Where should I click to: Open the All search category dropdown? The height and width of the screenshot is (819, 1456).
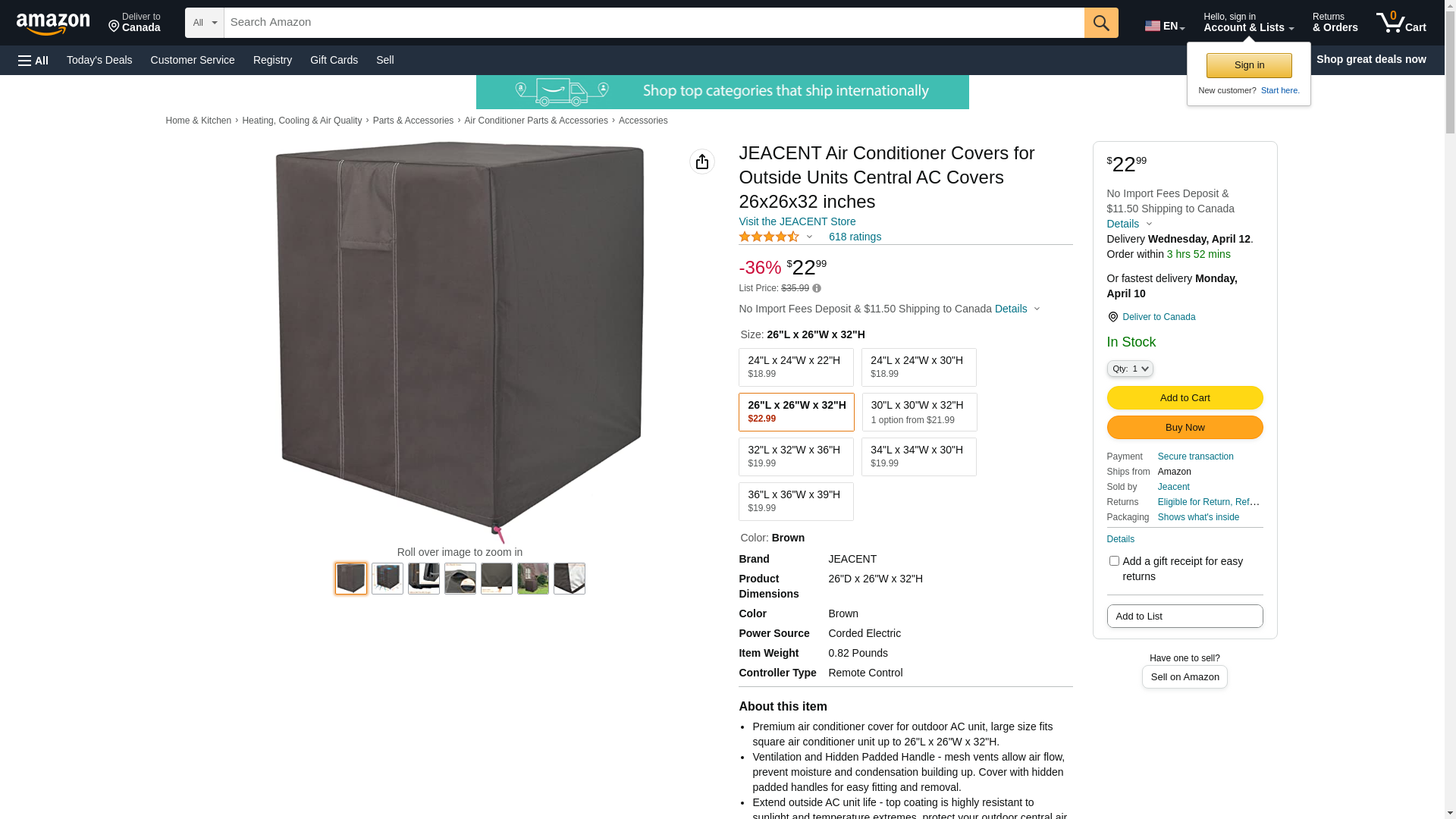click(205, 23)
